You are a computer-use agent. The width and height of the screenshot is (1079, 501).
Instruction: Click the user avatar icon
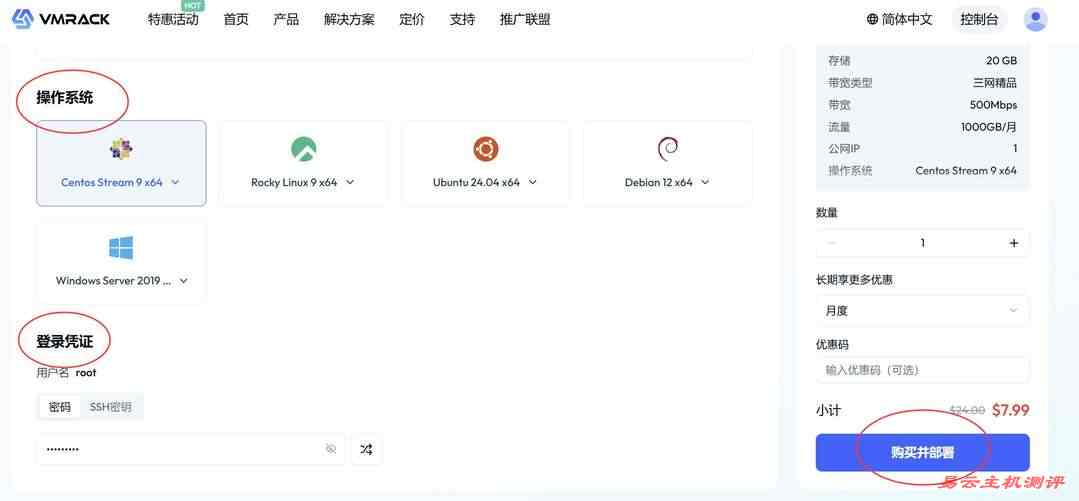pos(1035,19)
